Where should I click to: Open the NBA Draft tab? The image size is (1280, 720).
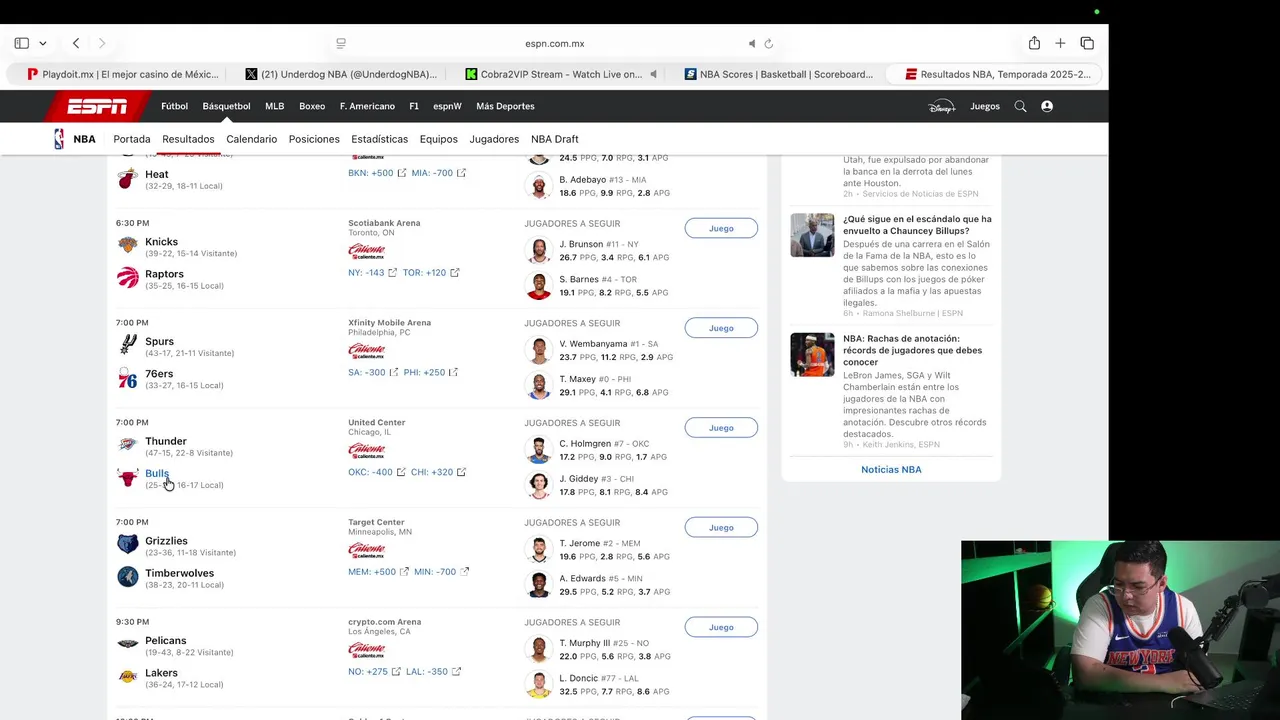pyautogui.click(x=555, y=139)
